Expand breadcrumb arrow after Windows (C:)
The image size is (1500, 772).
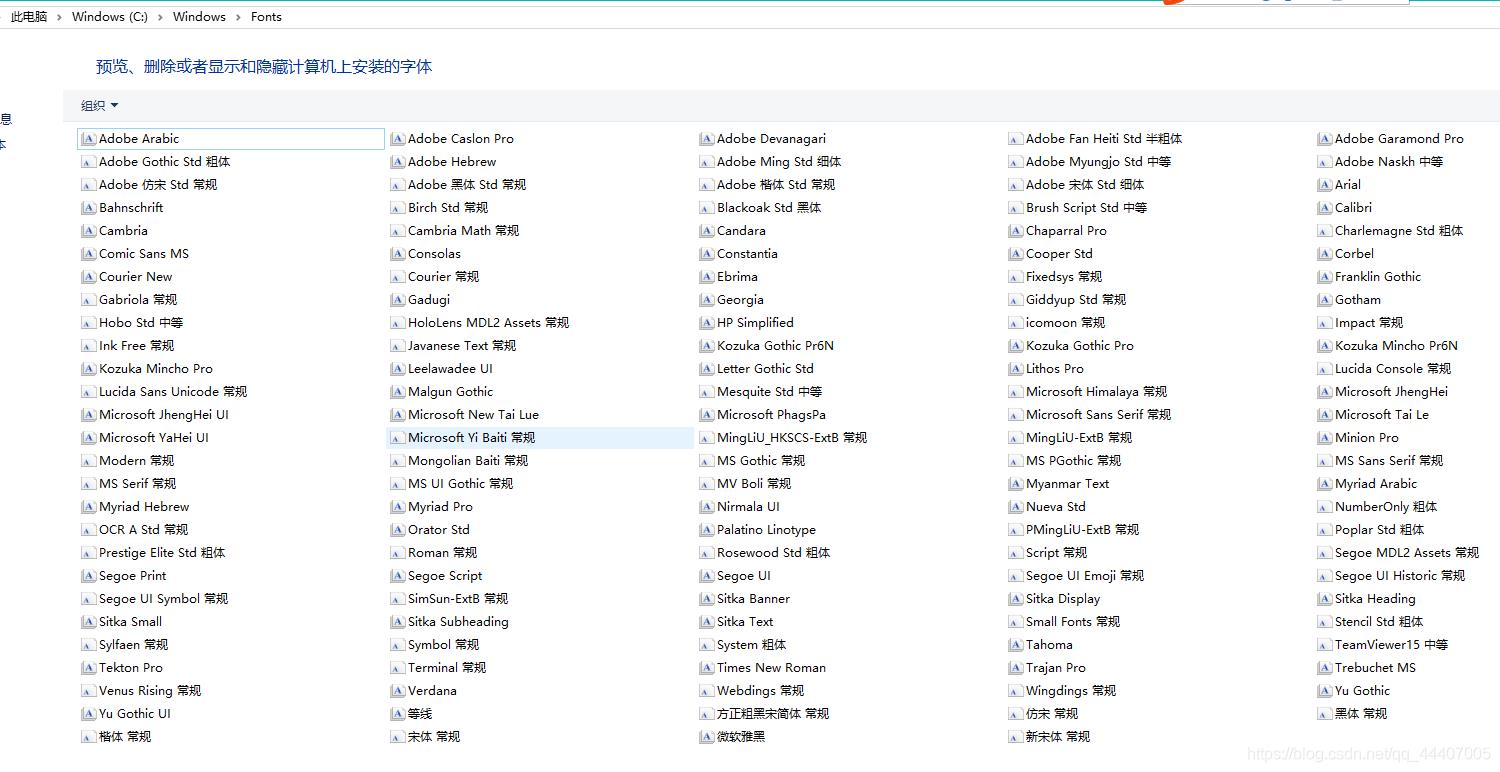coord(160,17)
